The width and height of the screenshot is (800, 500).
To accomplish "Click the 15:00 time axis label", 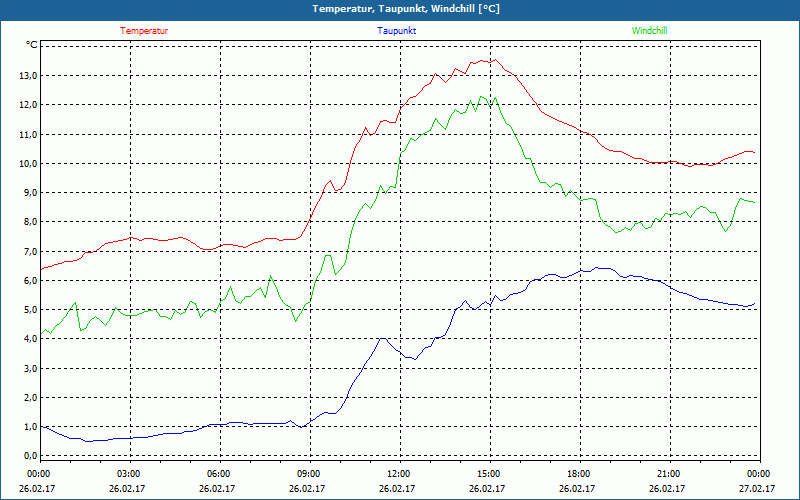I will (490, 474).
